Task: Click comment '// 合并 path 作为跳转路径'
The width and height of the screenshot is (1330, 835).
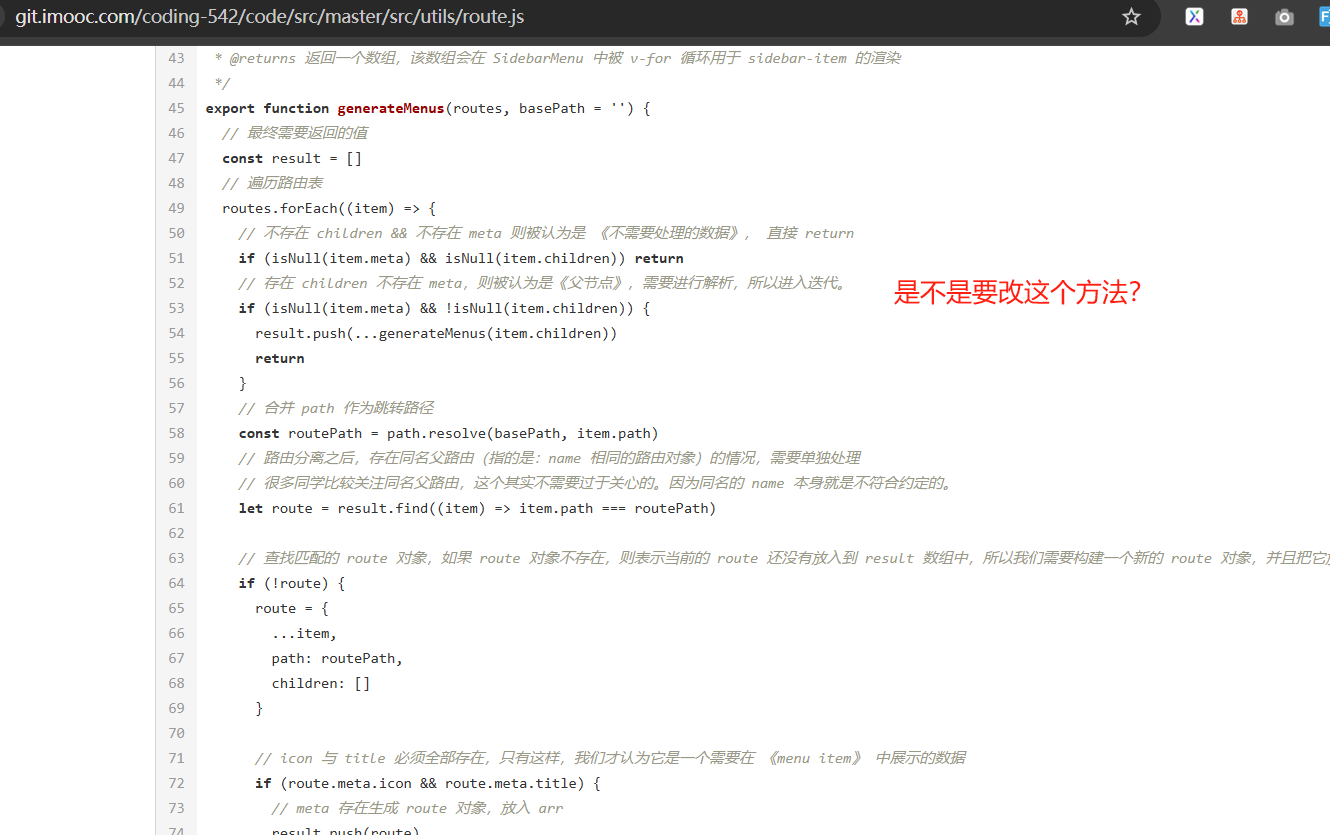Action: pyautogui.click(x=336, y=408)
